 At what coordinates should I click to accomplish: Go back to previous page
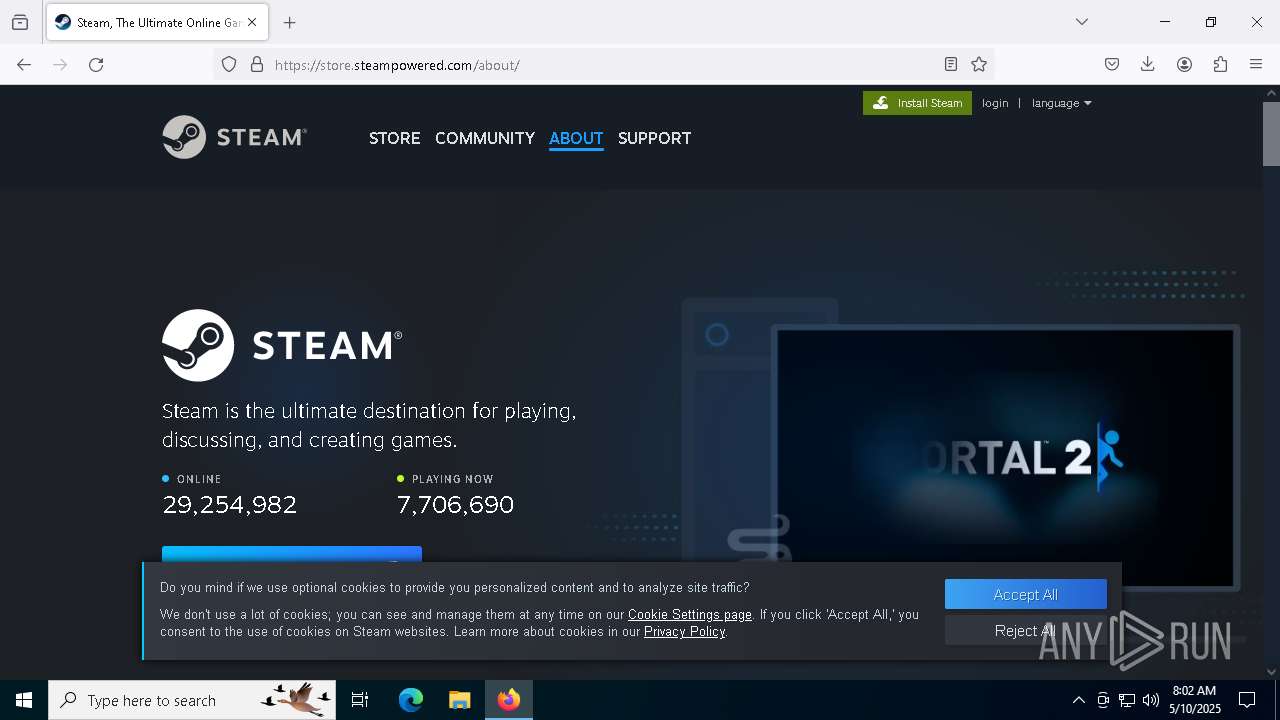[x=24, y=65]
